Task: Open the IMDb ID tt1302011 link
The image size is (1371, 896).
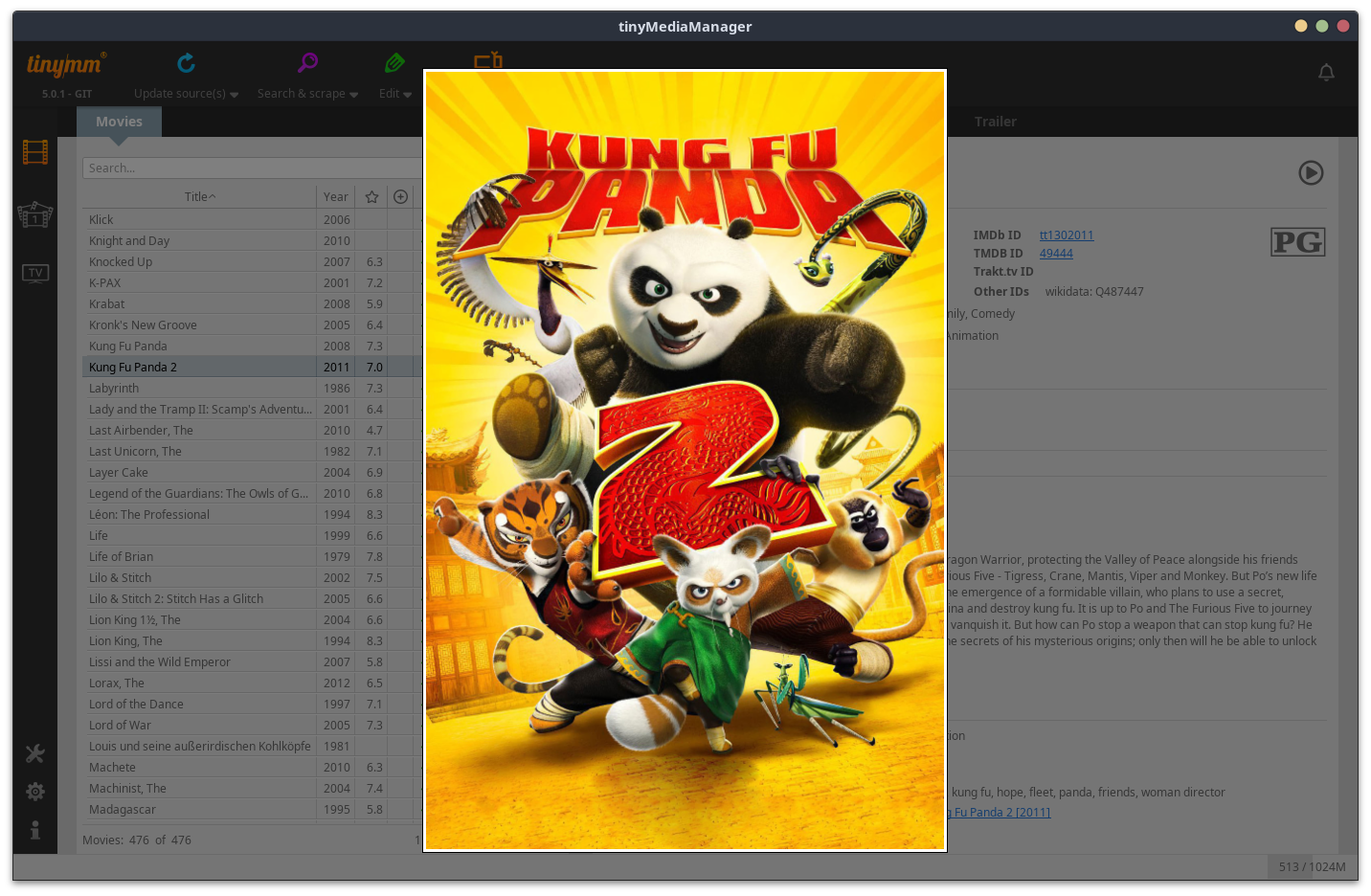Action: point(1066,235)
